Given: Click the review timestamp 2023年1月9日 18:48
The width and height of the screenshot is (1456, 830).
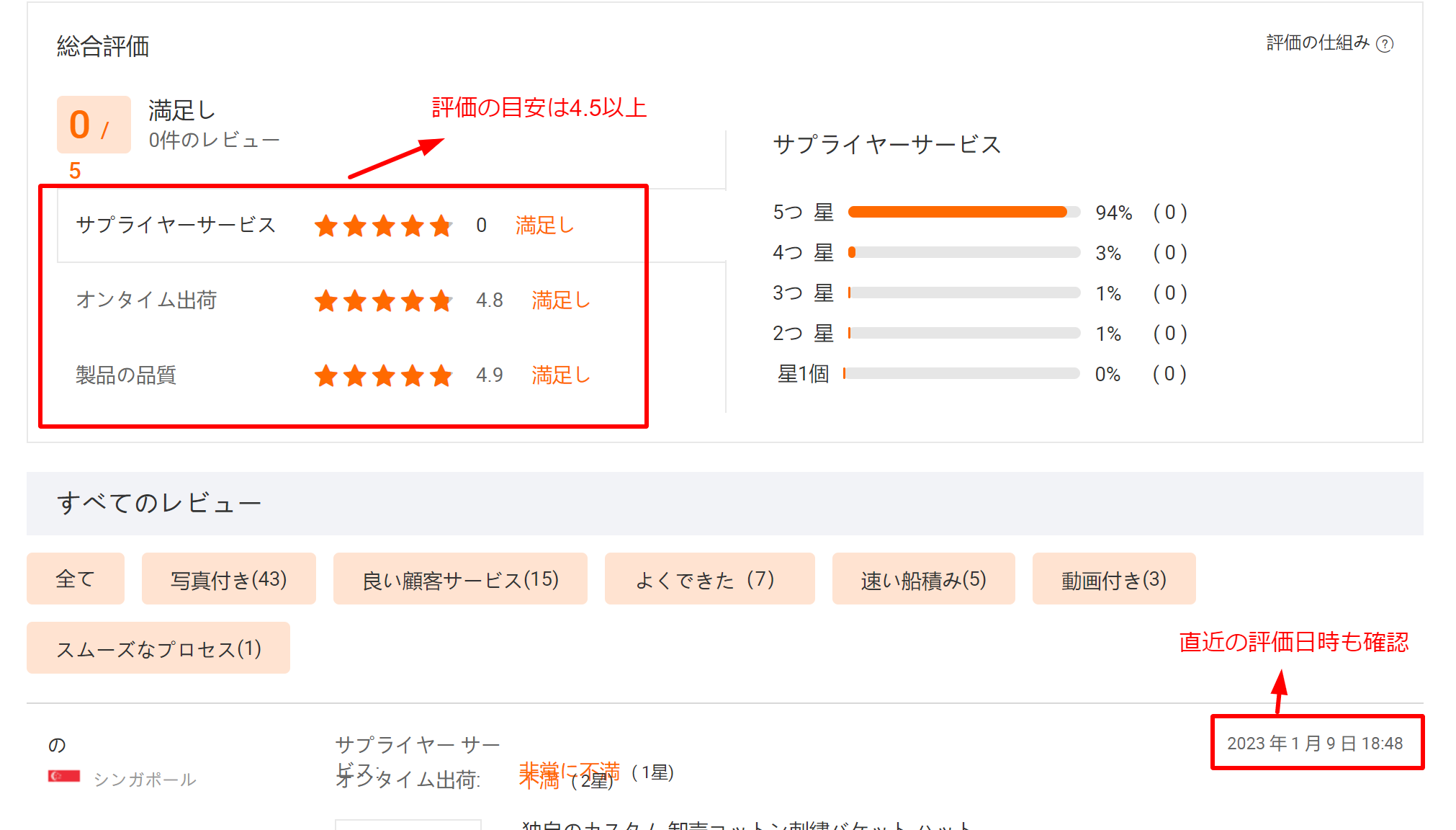Looking at the screenshot, I should click(1316, 743).
